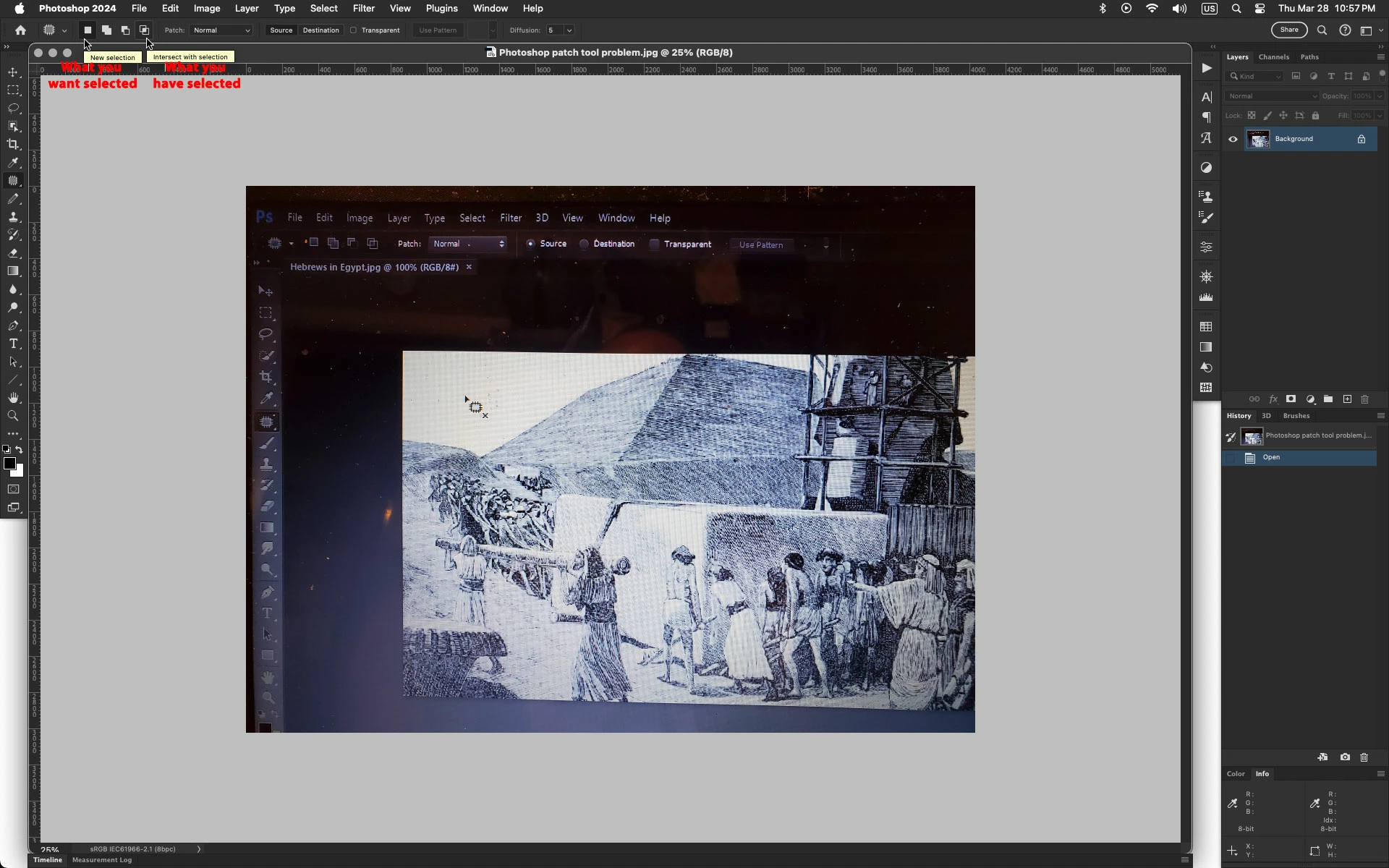This screenshot has height=868, width=1389.
Task: Select the Zoom tool in toolbar
Action: coord(13,416)
